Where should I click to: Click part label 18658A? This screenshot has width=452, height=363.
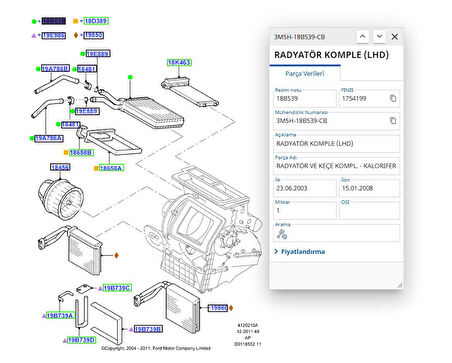111,168
